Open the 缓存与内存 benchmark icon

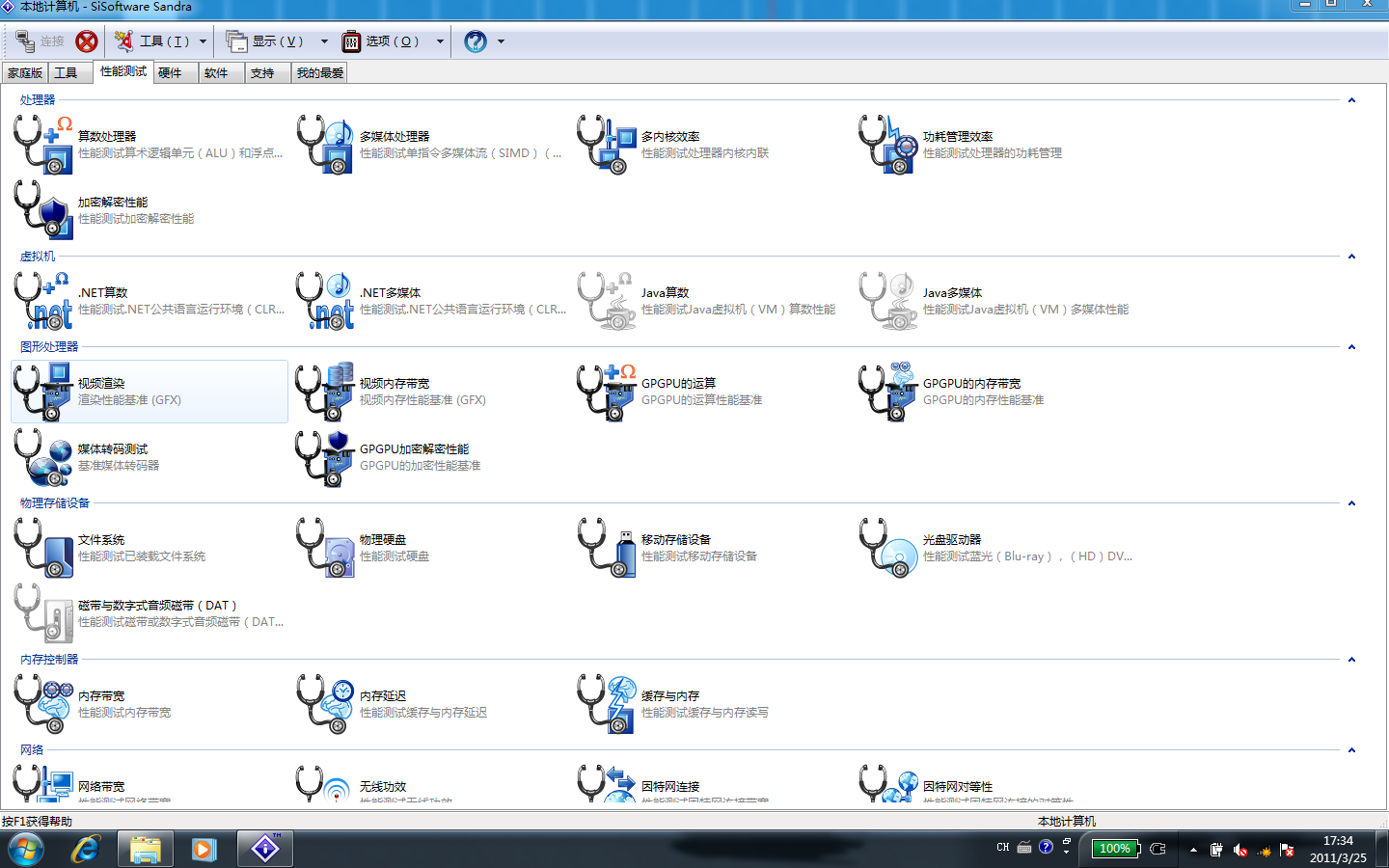pyautogui.click(x=608, y=704)
